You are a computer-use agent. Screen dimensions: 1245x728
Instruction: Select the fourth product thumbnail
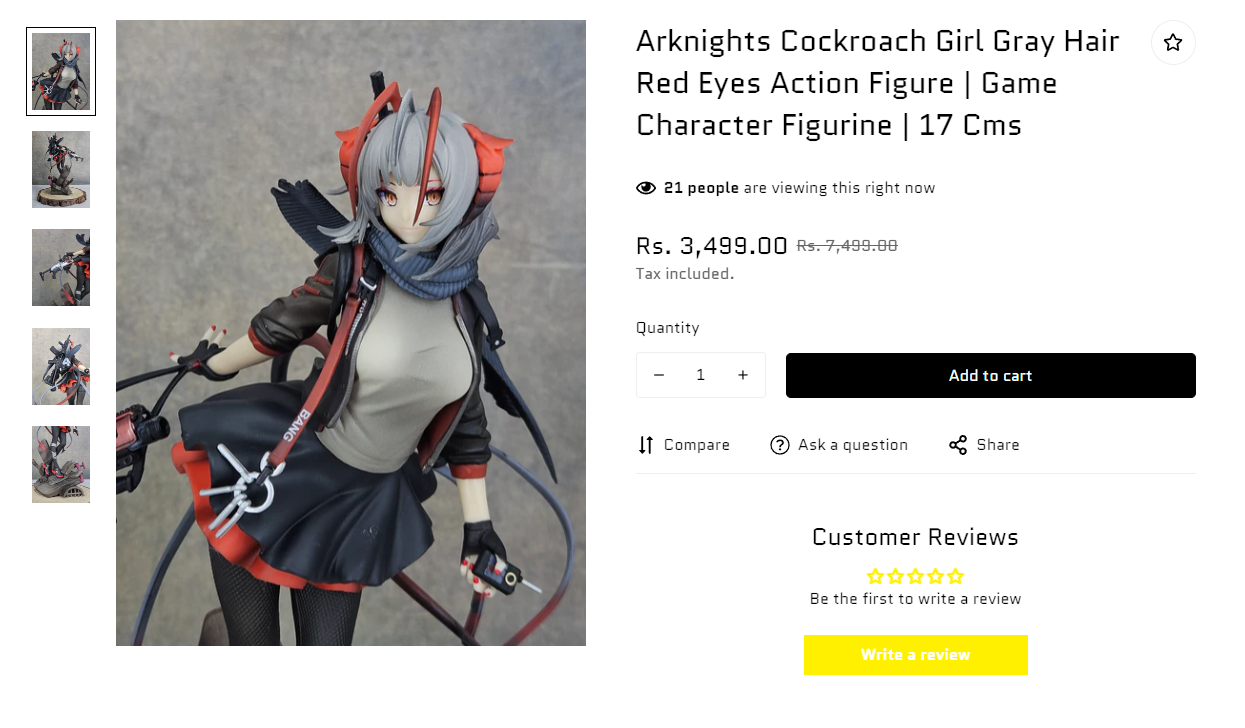tap(61, 366)
